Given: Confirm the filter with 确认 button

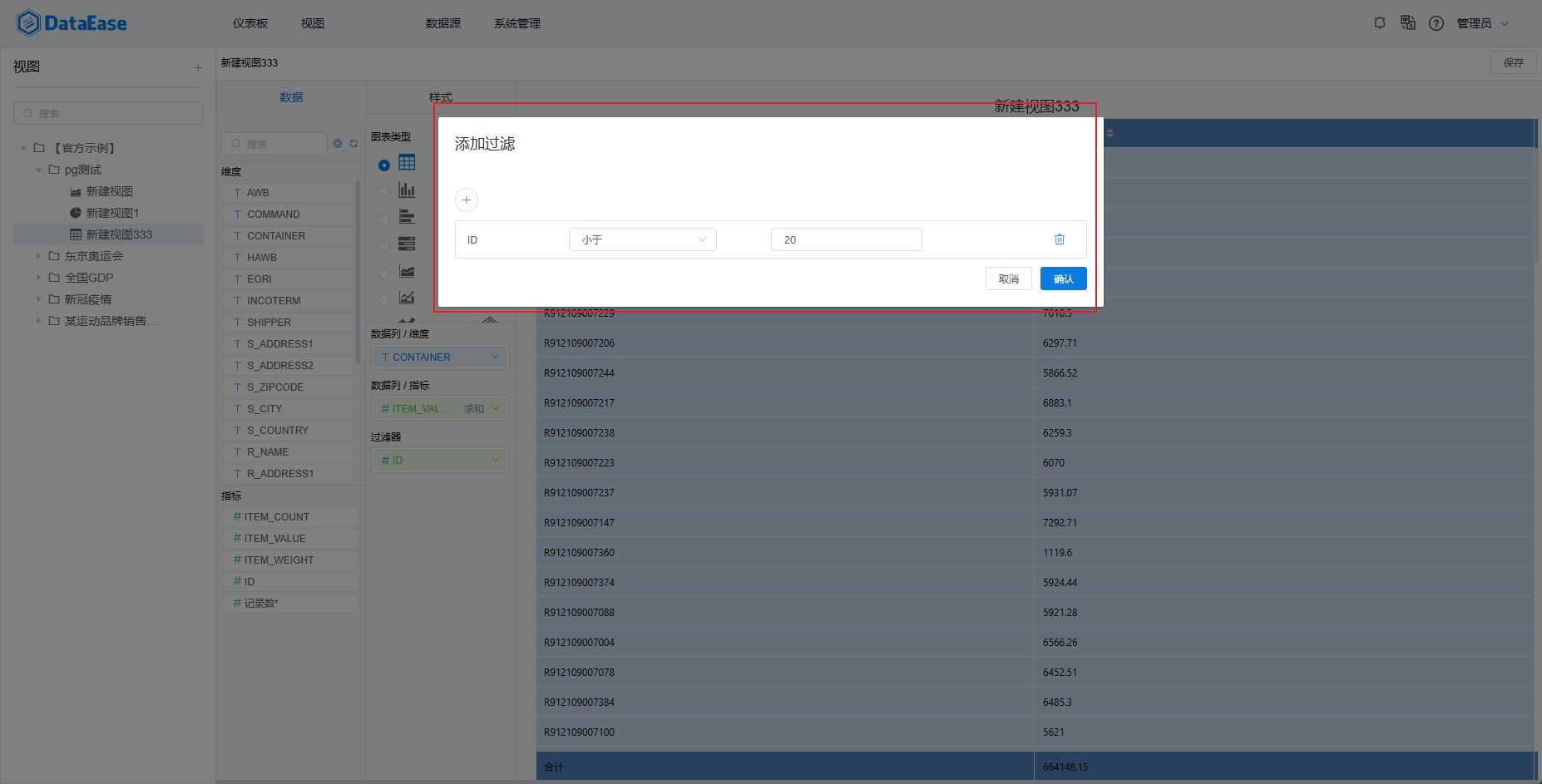Looking at the screenshot, I should pyautogui.click(x=1063, y=278).
